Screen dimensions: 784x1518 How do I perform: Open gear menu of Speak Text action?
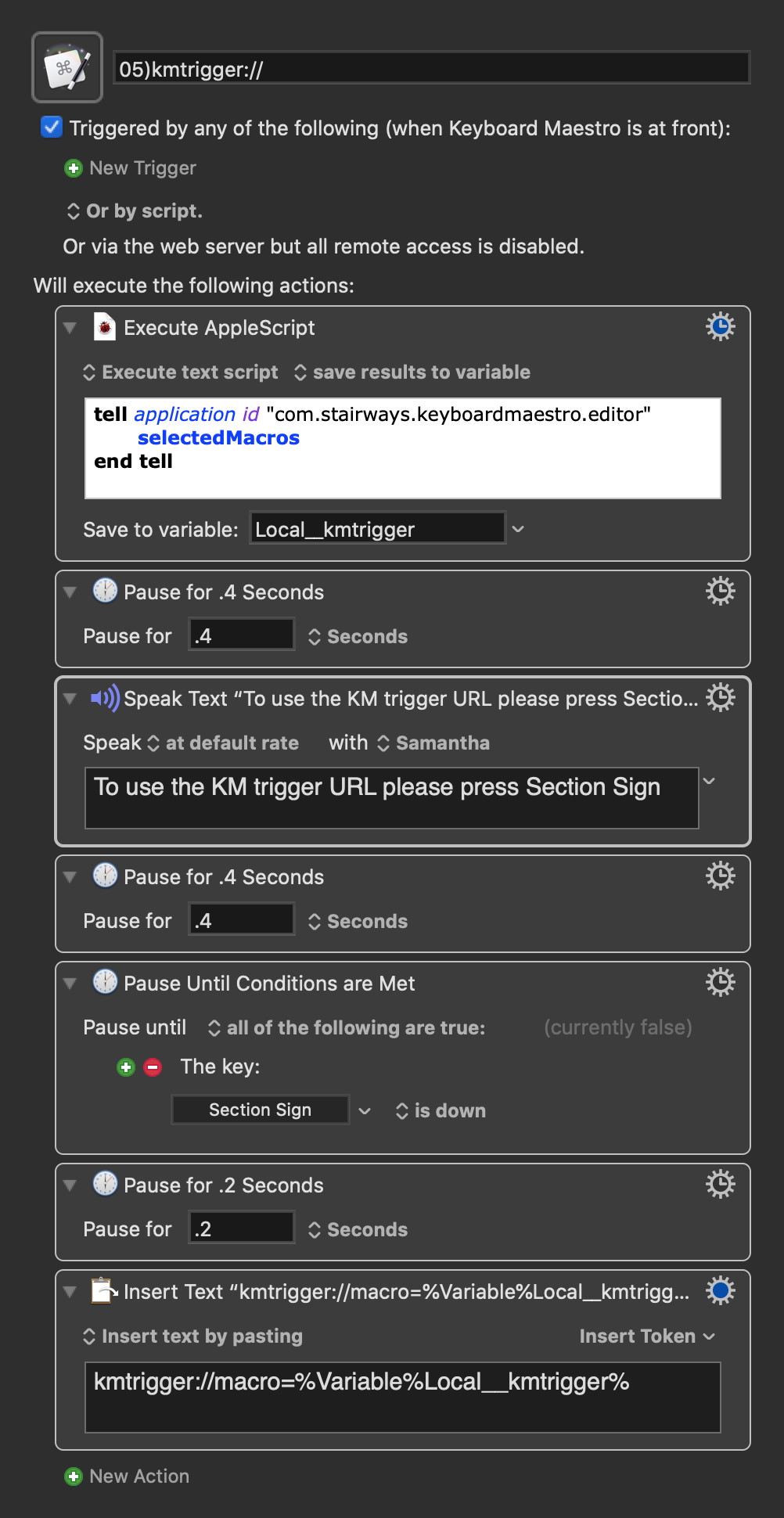[720, 697]
